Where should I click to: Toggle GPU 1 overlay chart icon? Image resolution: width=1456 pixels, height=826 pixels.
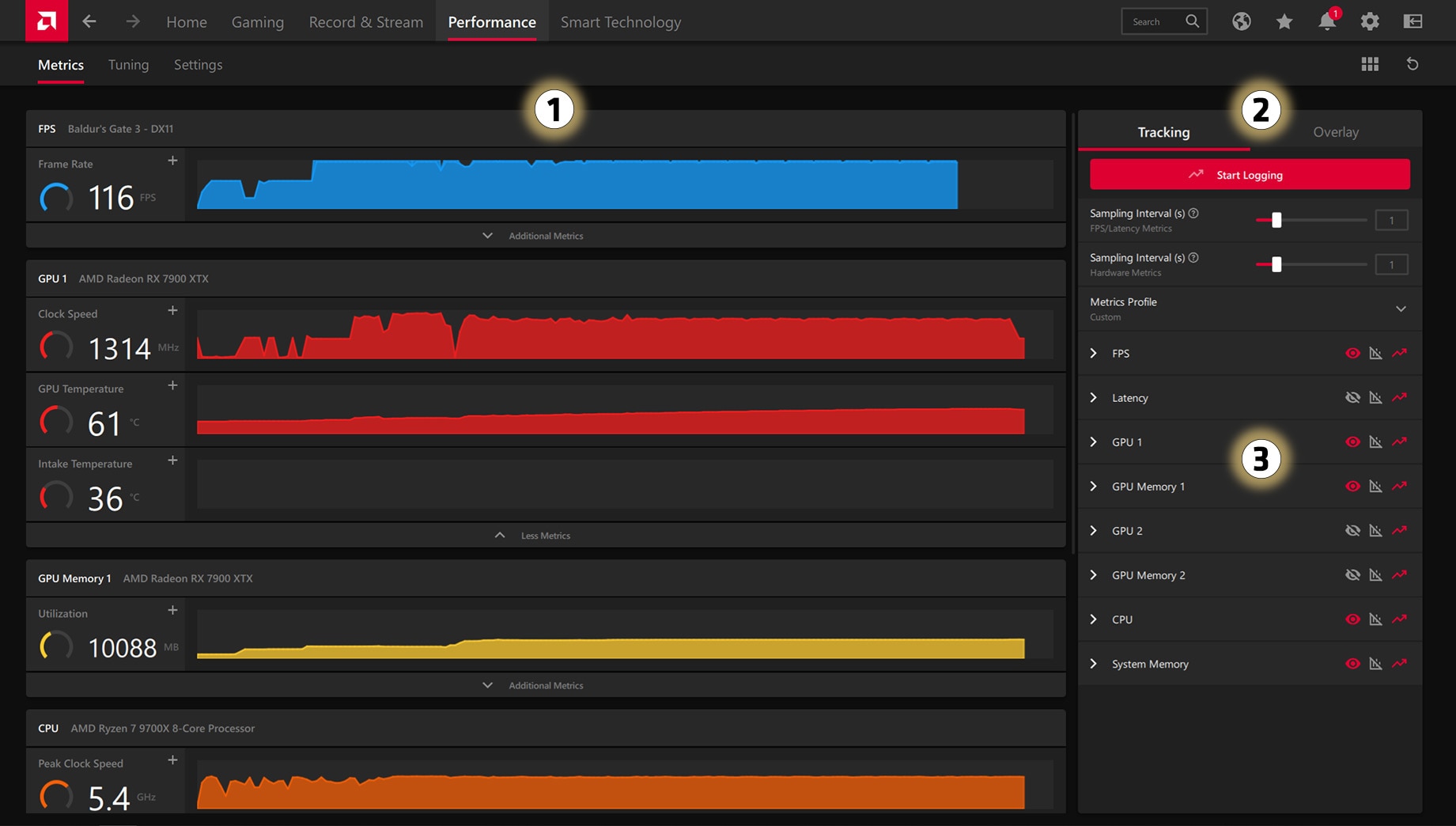1376,441
